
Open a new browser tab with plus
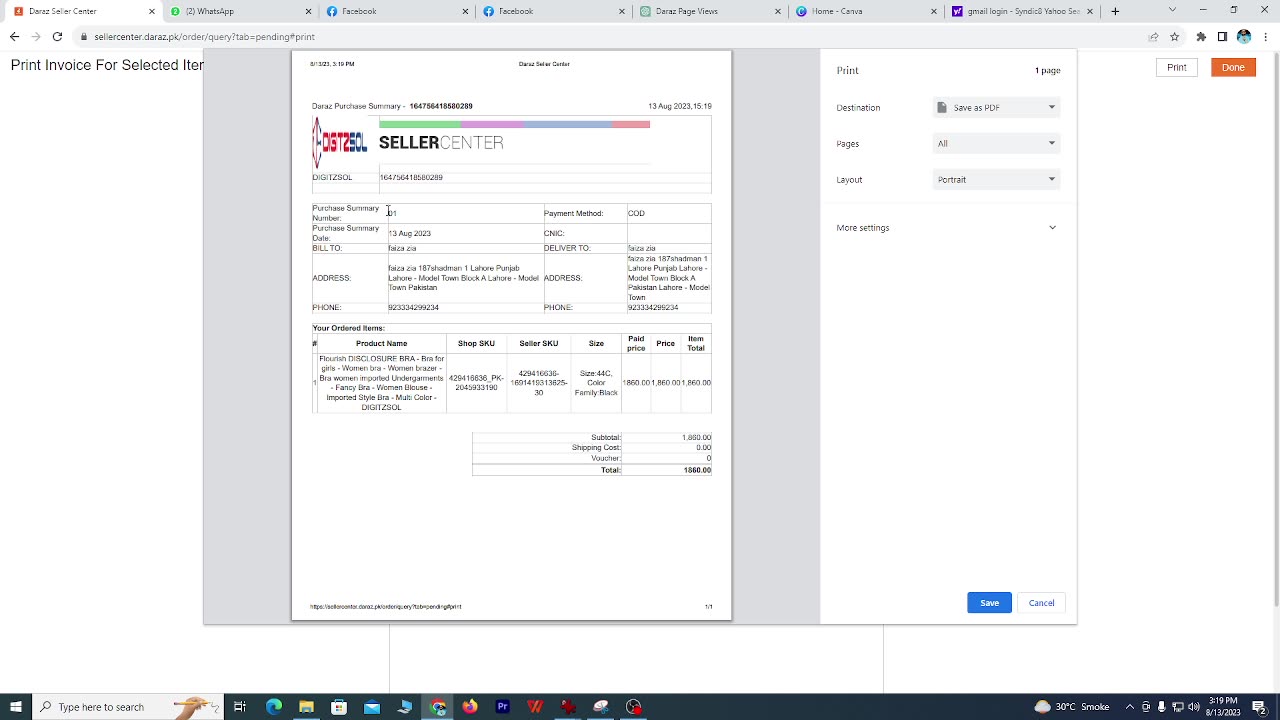(1115, 11)
